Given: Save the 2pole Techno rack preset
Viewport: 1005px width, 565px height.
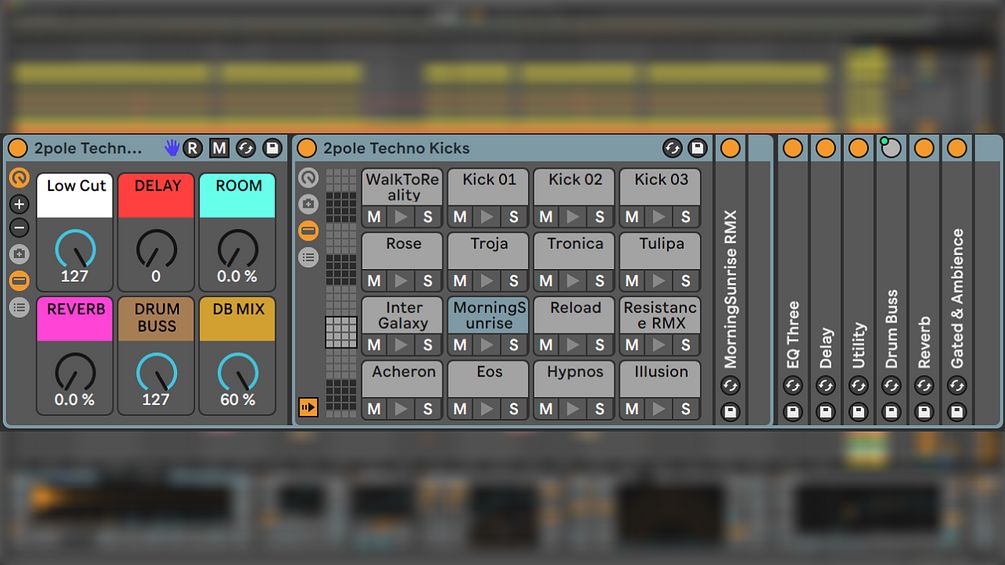Looking at the screenshot, I should coord(272,148).
